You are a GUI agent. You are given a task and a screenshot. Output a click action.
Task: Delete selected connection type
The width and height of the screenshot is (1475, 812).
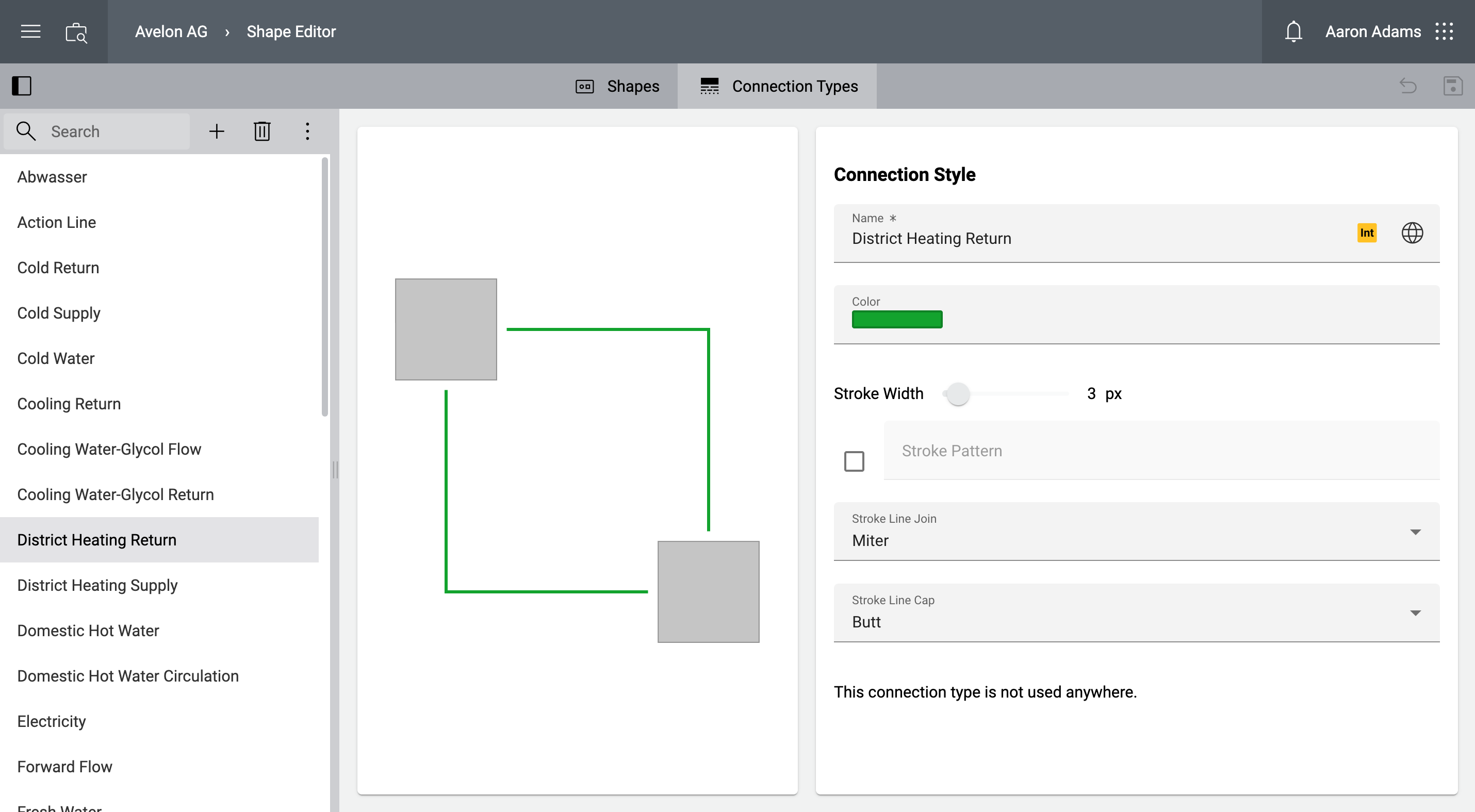click(x=261, y=131)
